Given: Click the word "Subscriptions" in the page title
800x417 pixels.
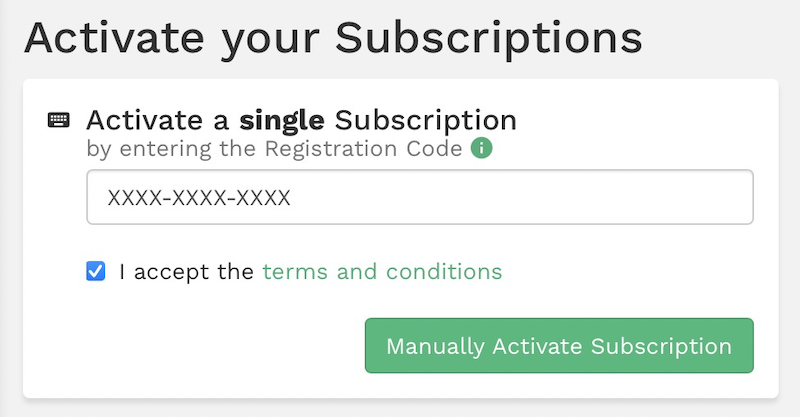Looking at the screenshot, I should pos(488,38).
